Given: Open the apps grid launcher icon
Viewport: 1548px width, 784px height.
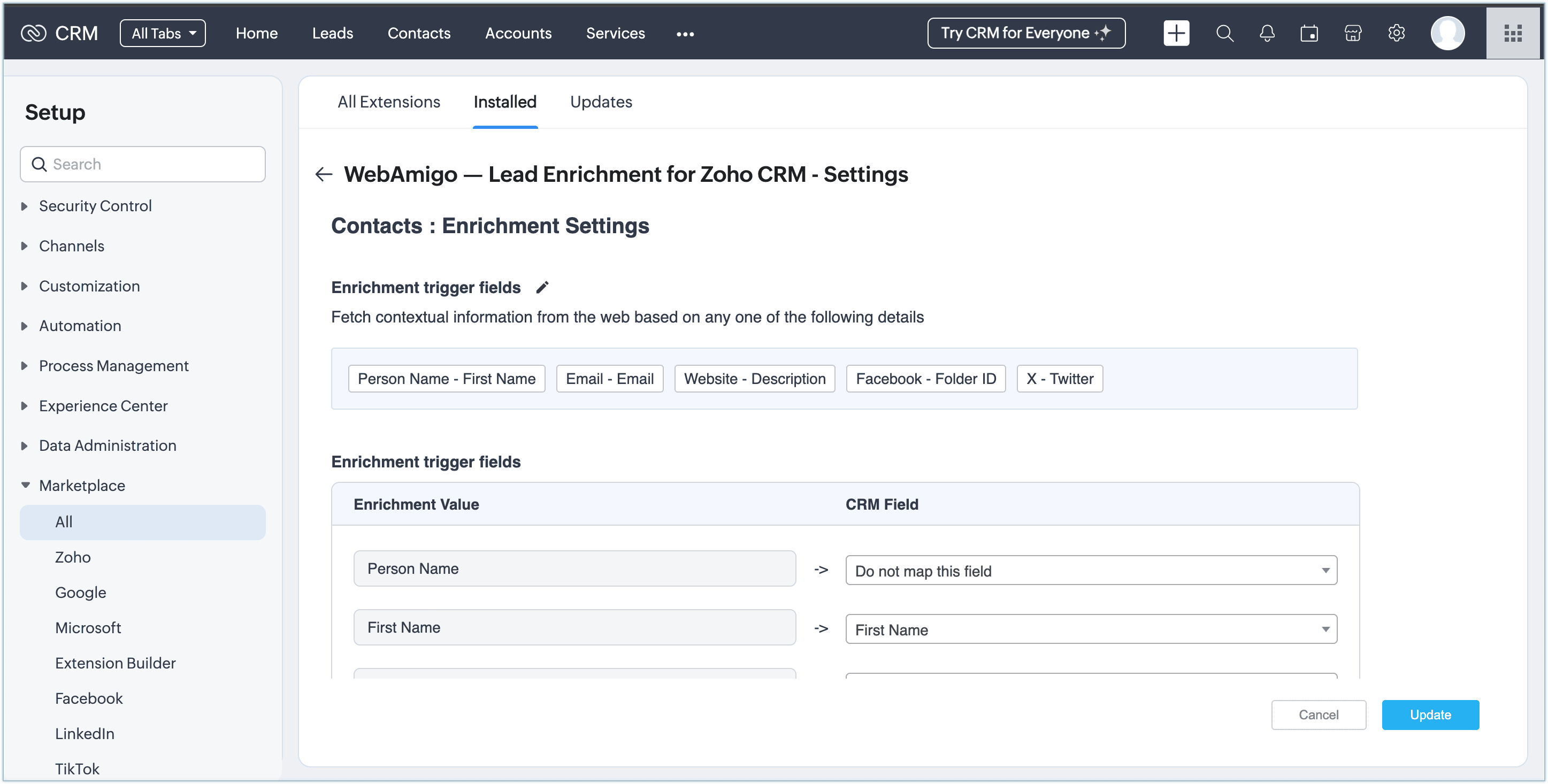Looking at the screenshot, I should click(1513, 34).
